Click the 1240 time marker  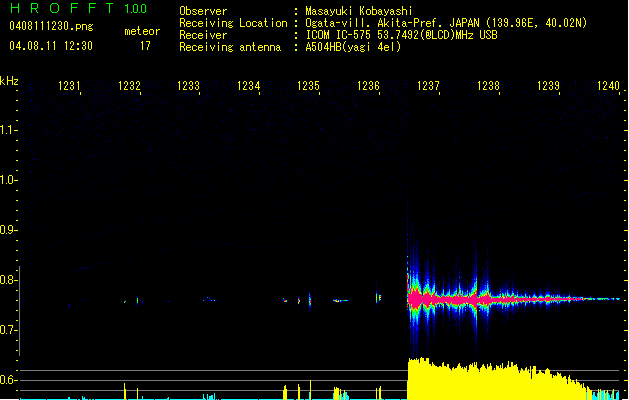pos(608,86)
